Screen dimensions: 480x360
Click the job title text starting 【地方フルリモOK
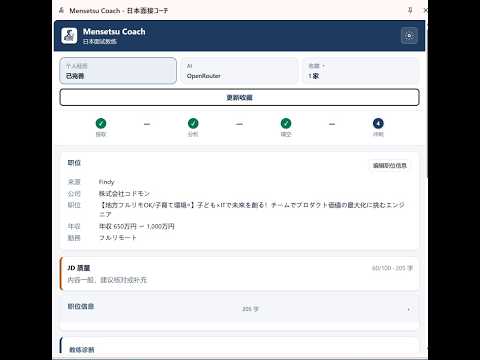(252, 209)
